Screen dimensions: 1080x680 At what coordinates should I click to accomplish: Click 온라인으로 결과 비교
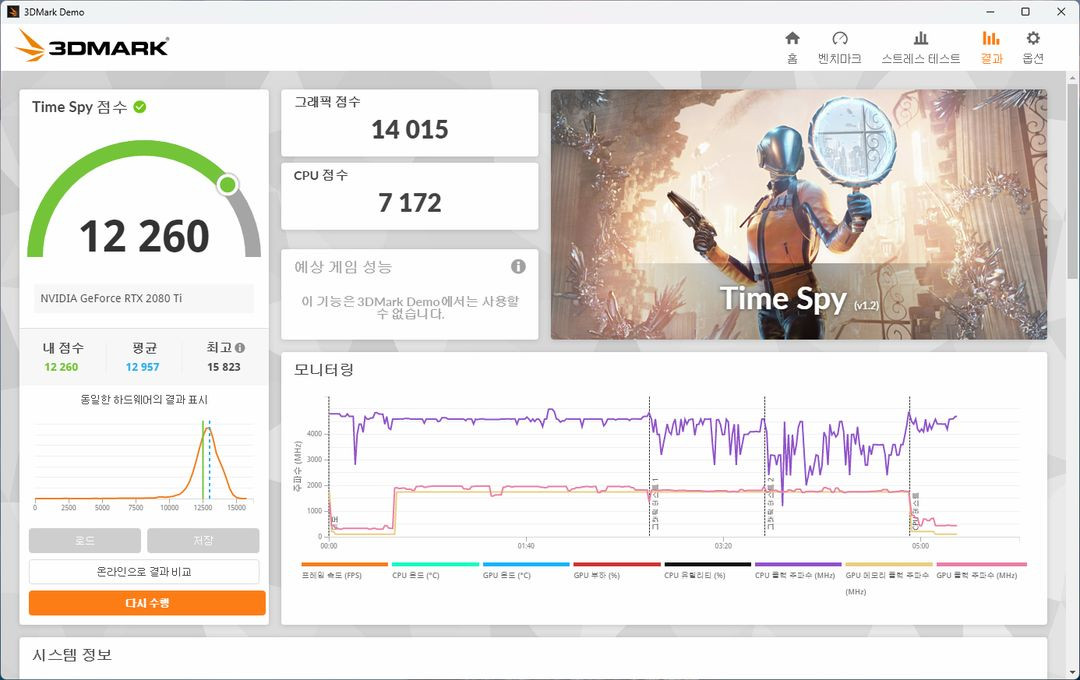click(146, 571)
